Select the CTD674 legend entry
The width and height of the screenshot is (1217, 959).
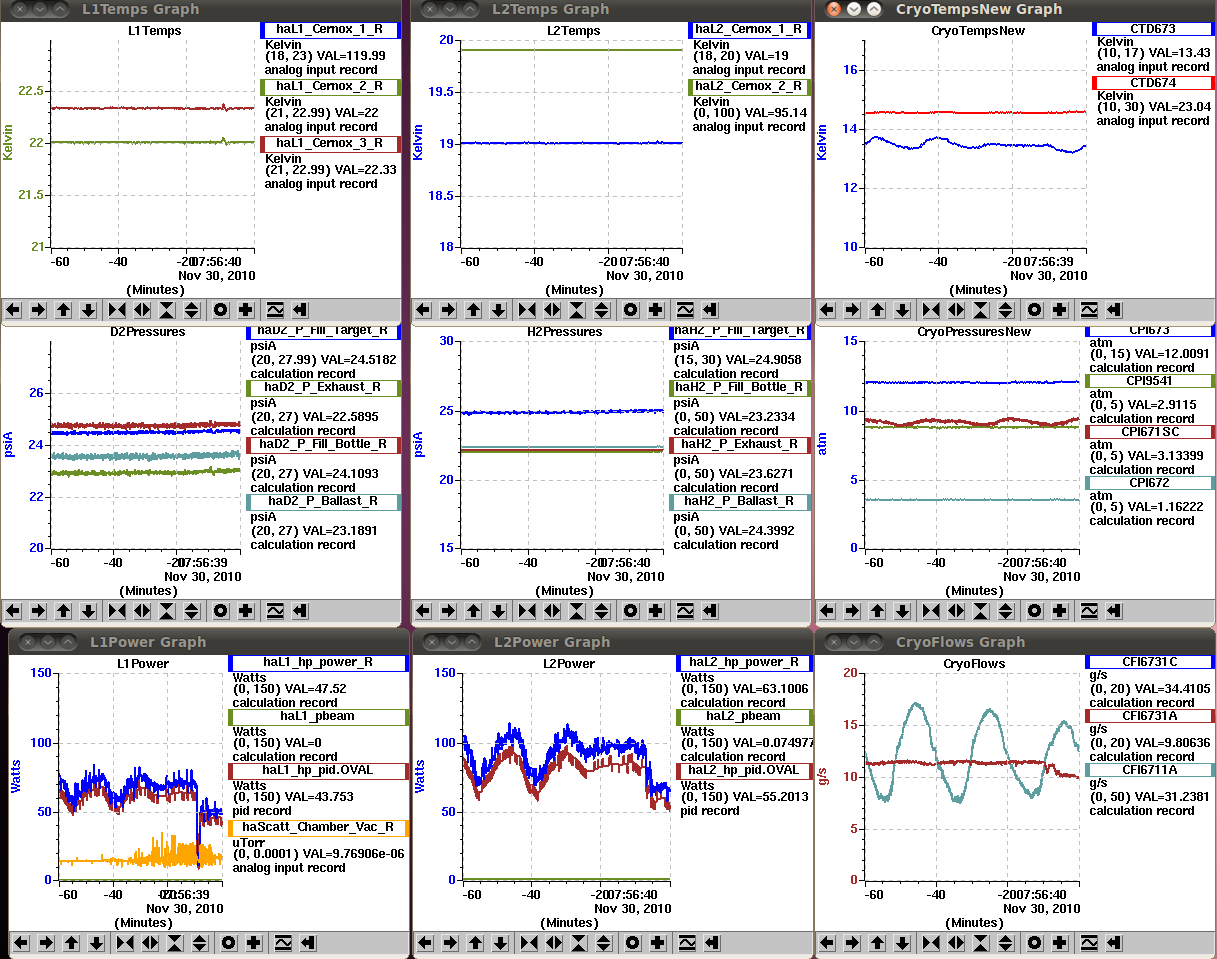pyautogui.click(x=1152, y=83)
